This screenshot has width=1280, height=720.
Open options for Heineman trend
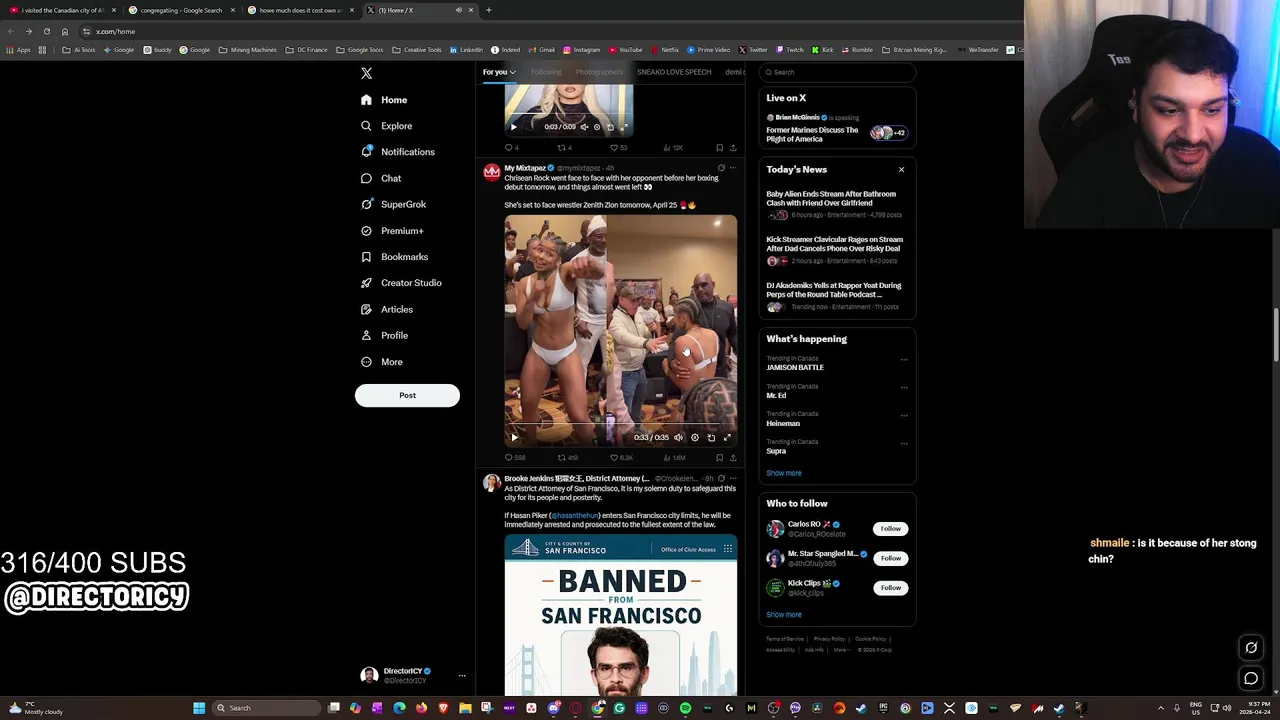[x=904, y=416]
